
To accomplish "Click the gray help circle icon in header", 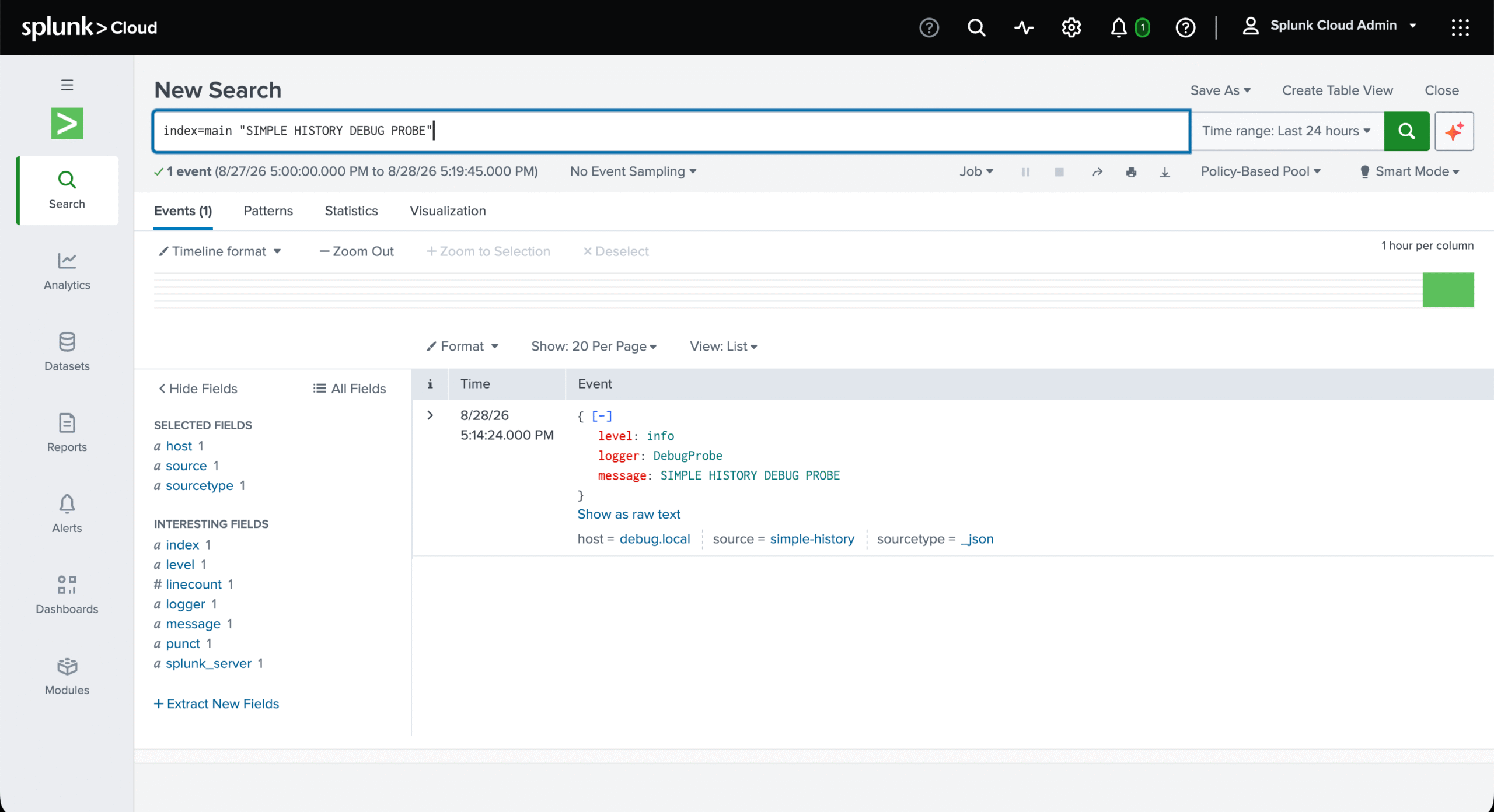I will click(x=929, y=27).
